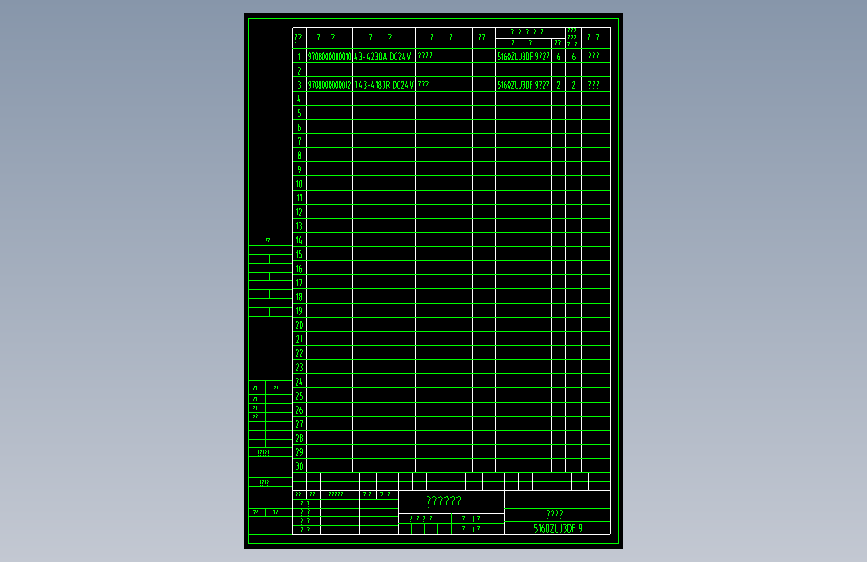Select row number 2 in the parts list
The height and width of the screenshot is (562, 867).
tap(299, 71)
